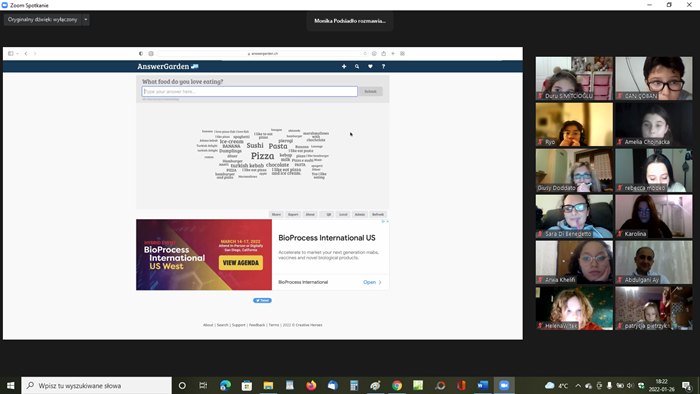Click the heart icon in AnswerGarden header
Screen dimensions: 700x394
click(x=370, y=66)
